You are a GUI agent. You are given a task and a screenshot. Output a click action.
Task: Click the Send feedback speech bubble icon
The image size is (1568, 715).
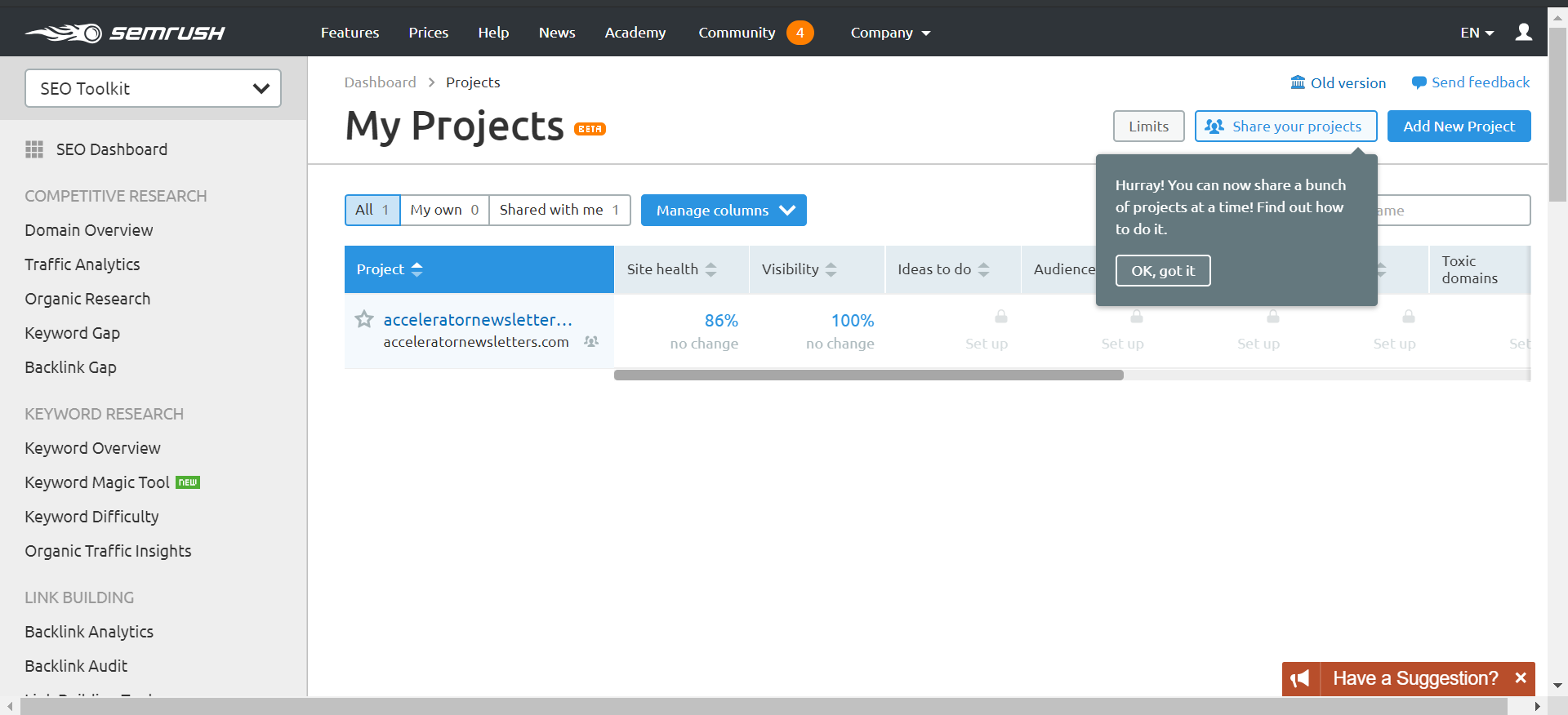1419,82
